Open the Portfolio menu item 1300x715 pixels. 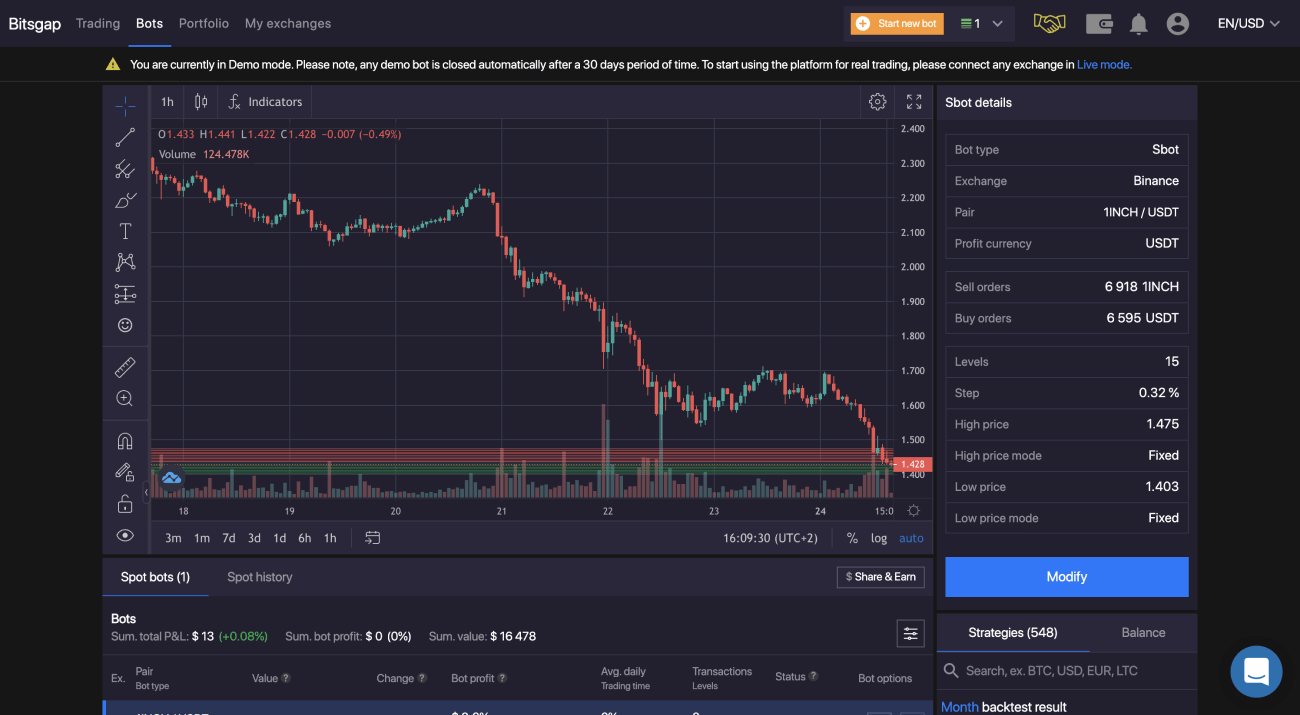pos(203,23)
